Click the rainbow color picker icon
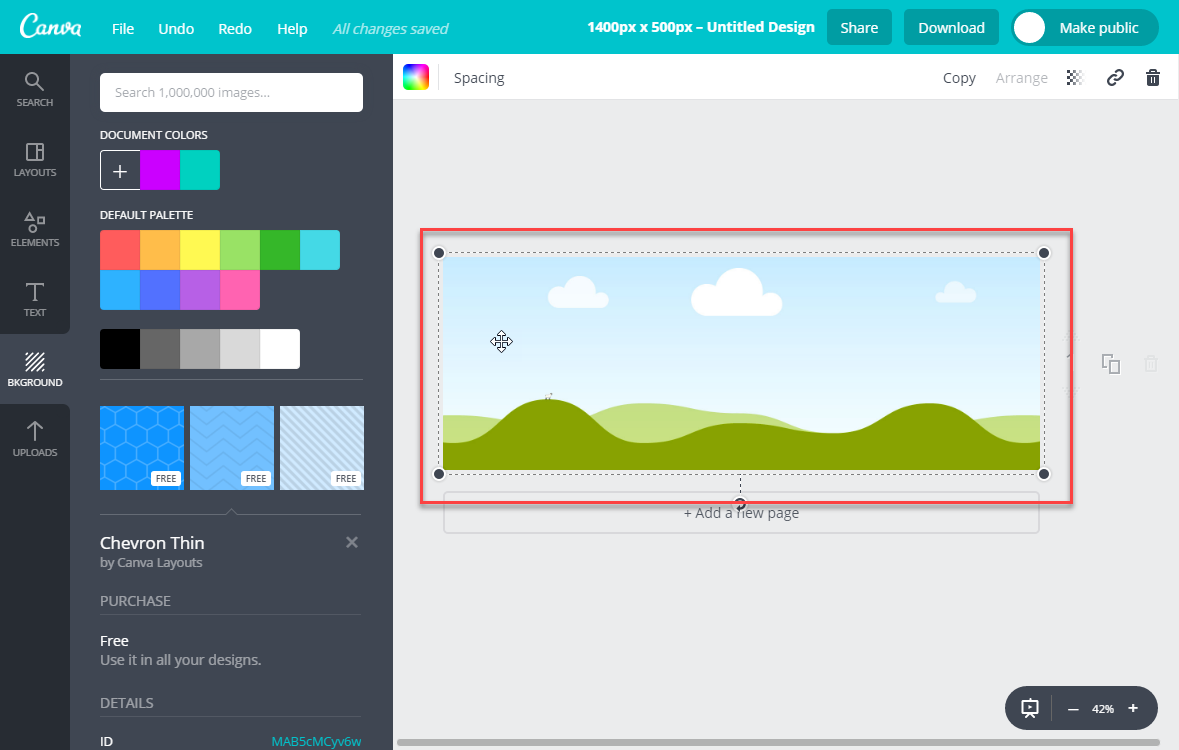Screen dimensions: 1179x750 pyautogui.click(x=416, y=78)
